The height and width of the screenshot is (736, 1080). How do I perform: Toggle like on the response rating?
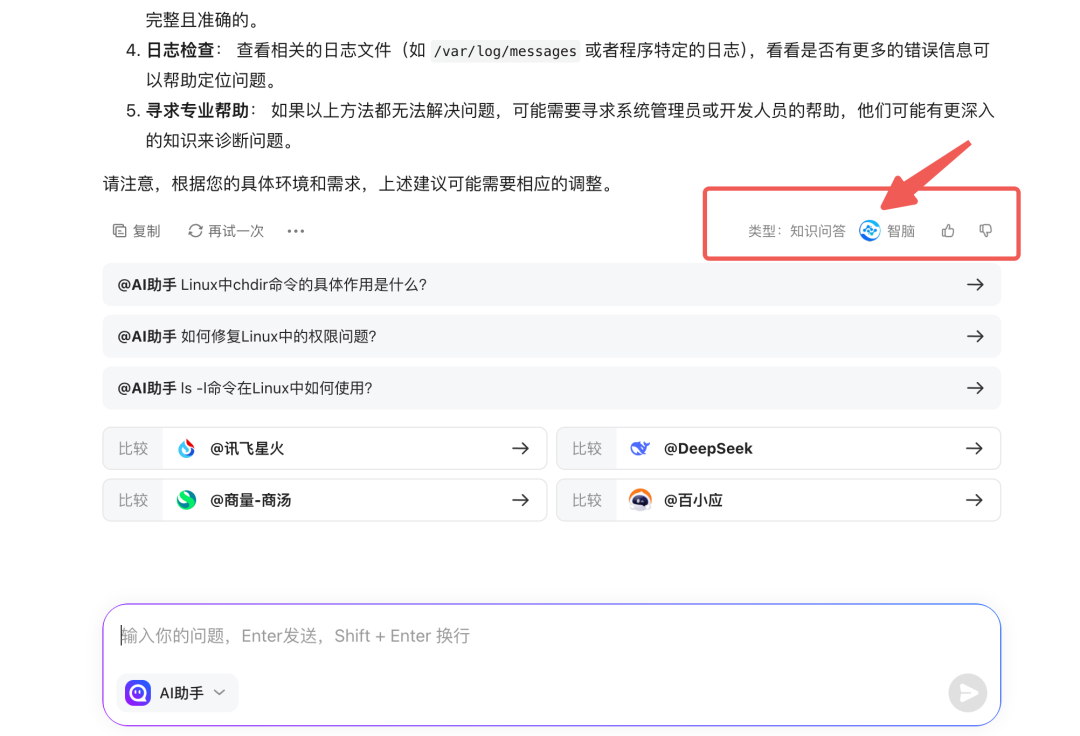[x=947, y=230]
